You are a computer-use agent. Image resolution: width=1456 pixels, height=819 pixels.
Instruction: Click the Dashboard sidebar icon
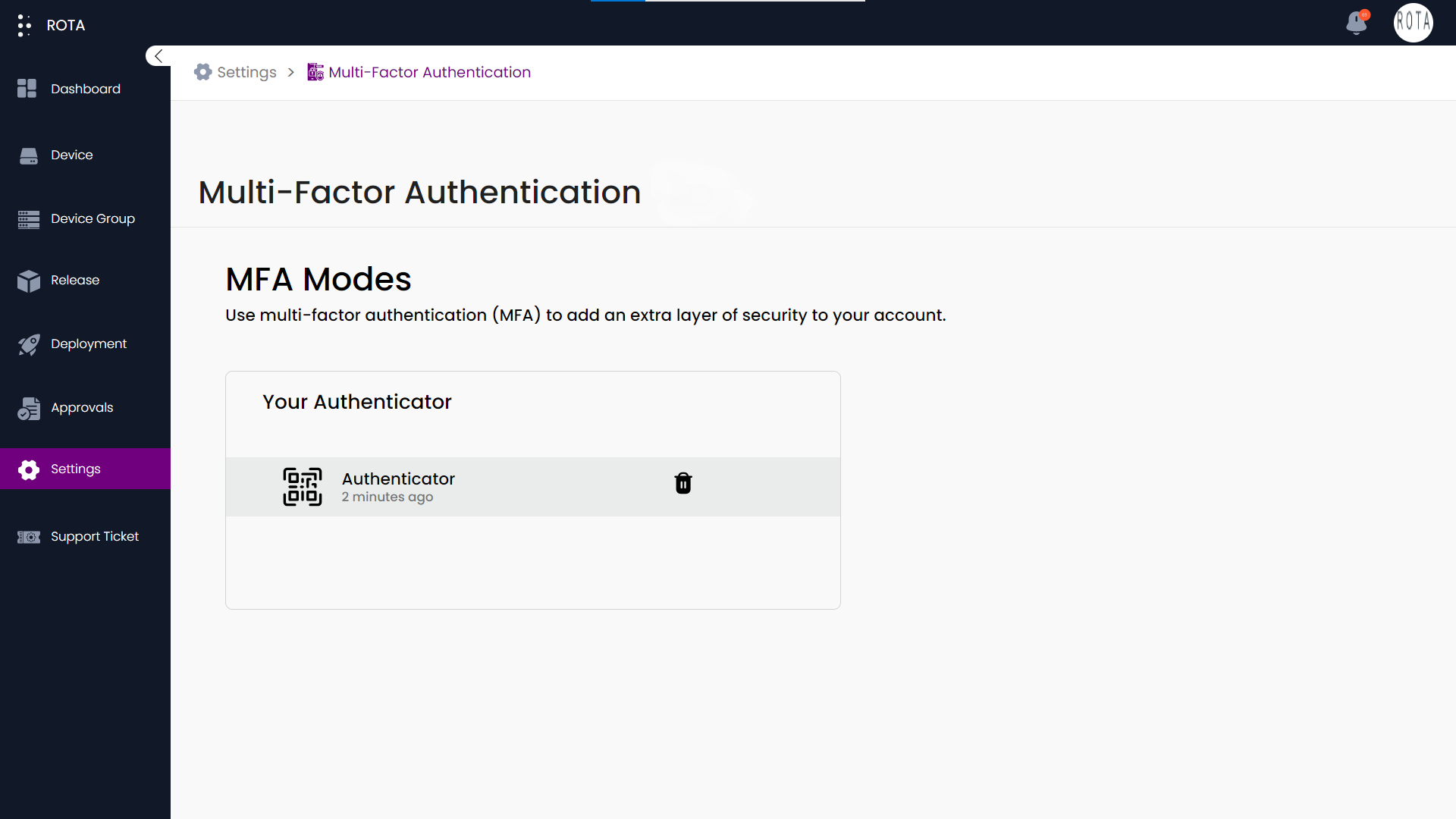[27, 89]
